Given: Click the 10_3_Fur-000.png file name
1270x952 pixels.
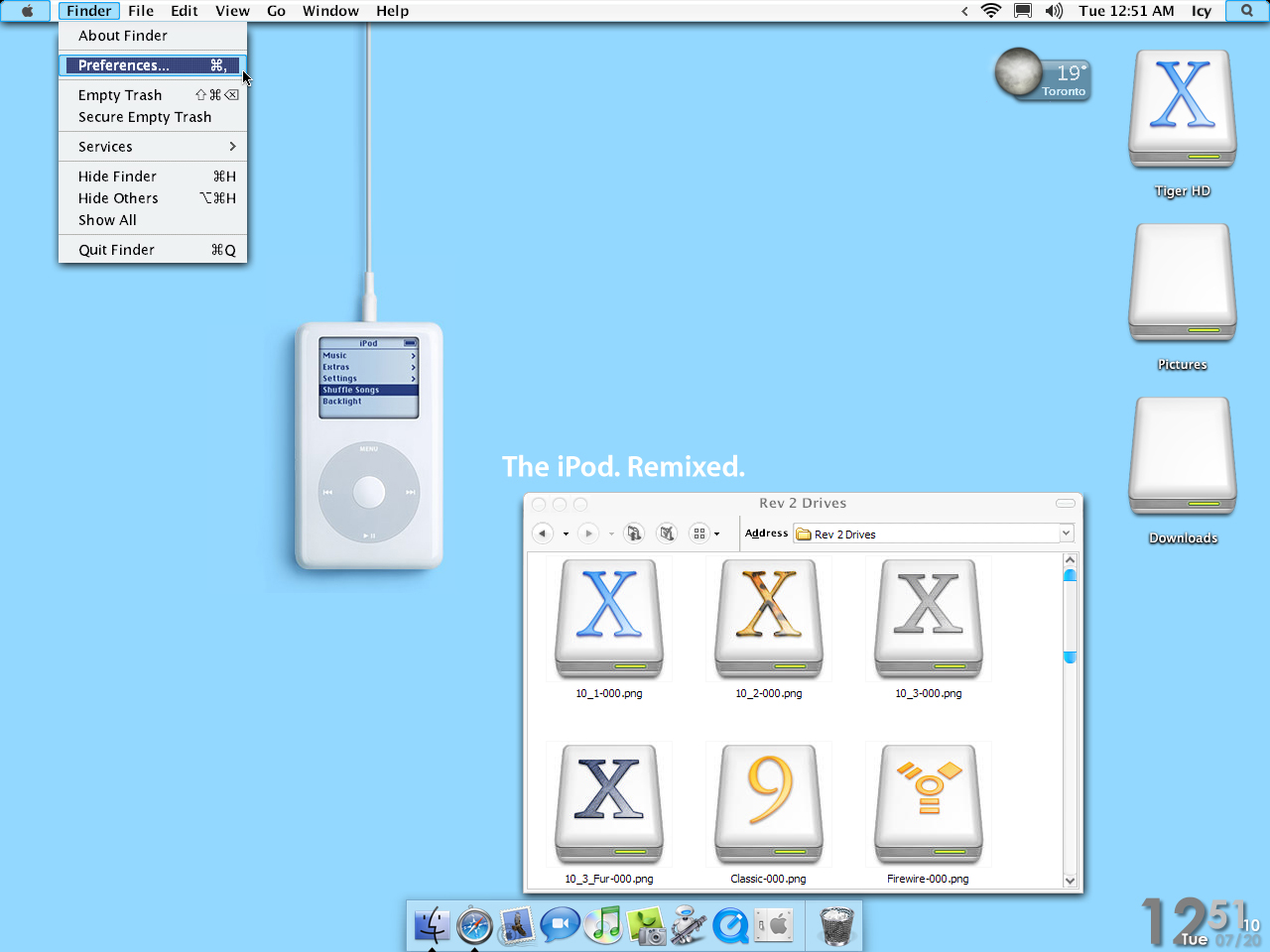Looking at the screenshot, I should (609, 879).
